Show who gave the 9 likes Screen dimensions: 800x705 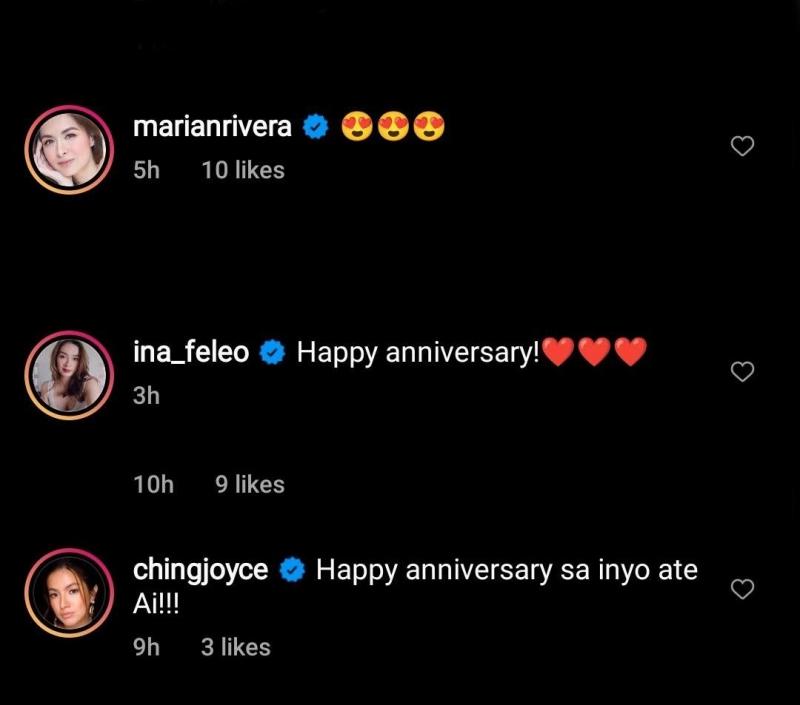pyautogui.click(x=250, y=484)
